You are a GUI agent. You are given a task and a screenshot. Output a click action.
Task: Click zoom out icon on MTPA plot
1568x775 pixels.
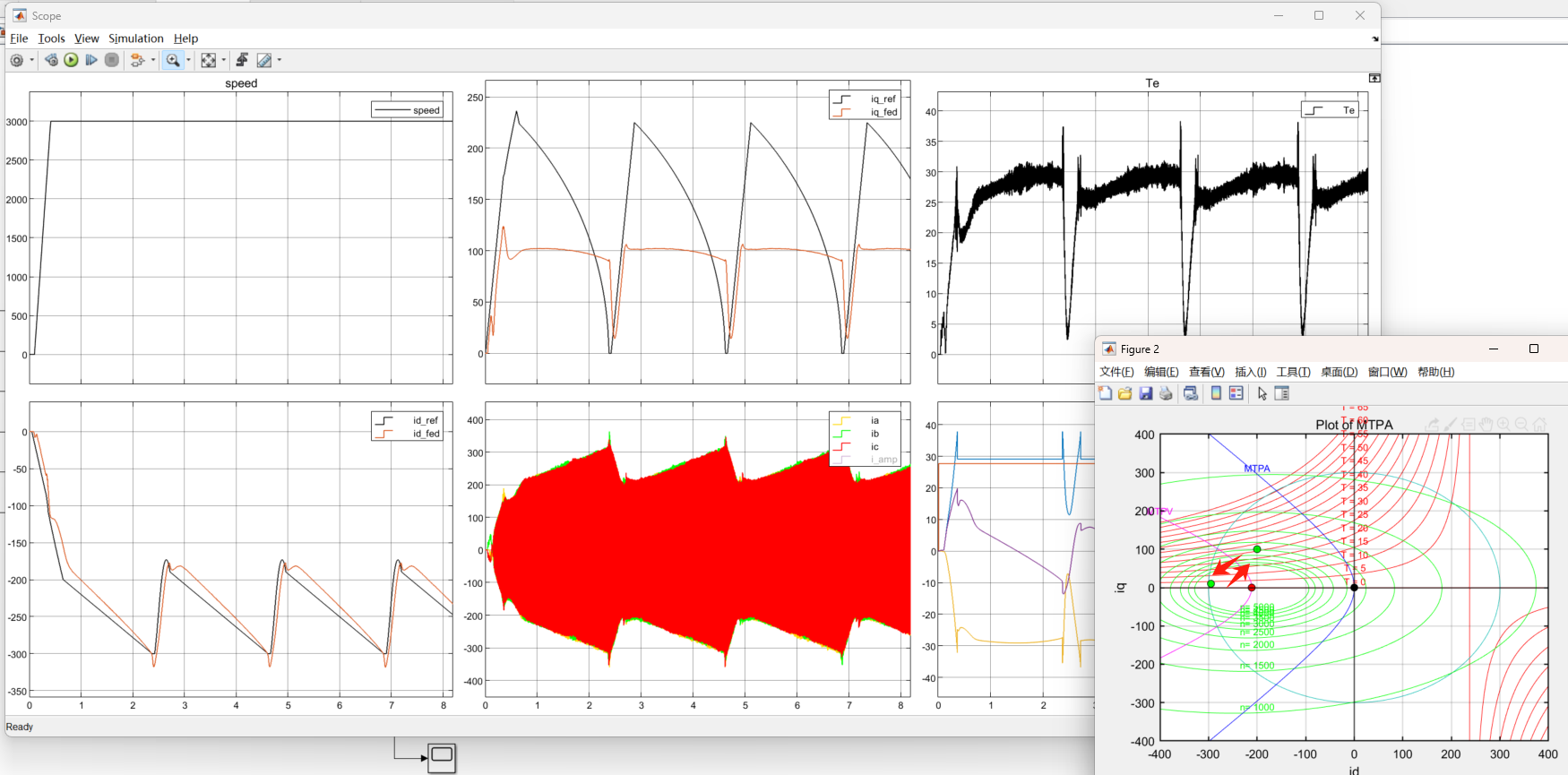coord(1521,425)
